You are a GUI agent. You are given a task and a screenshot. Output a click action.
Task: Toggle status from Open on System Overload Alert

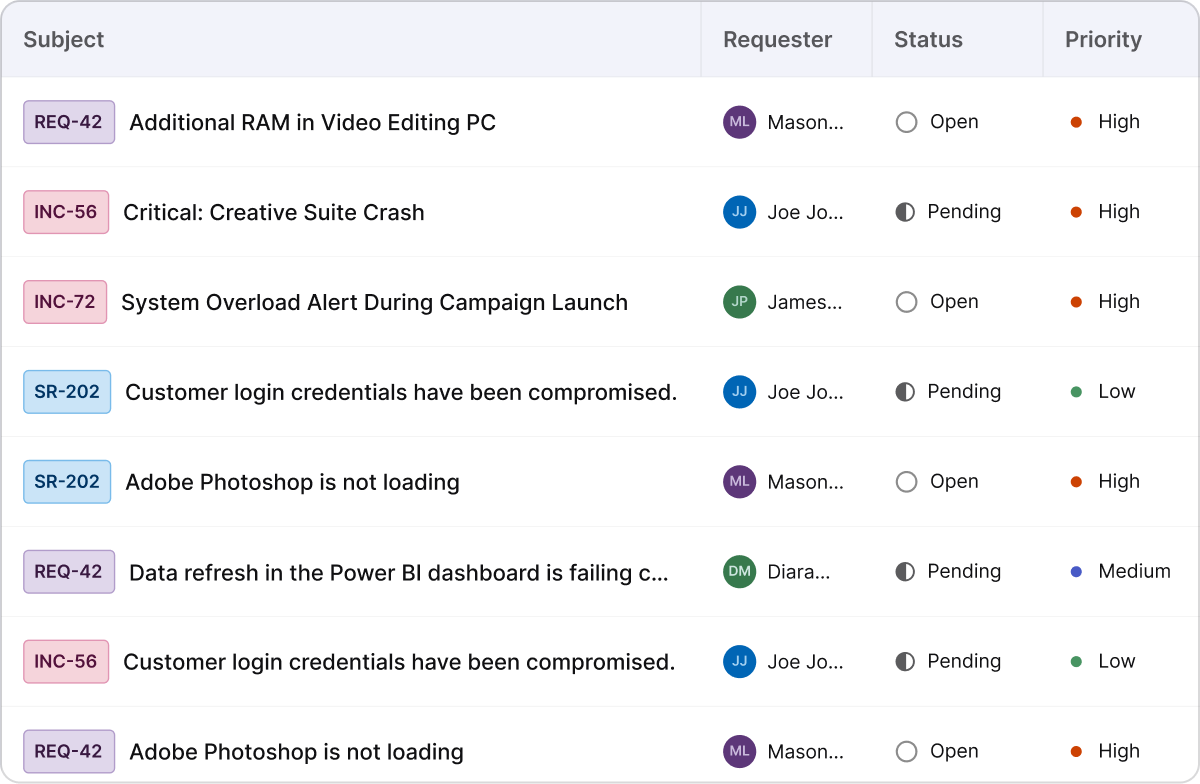pyautogui.click(x=906, y=302)
